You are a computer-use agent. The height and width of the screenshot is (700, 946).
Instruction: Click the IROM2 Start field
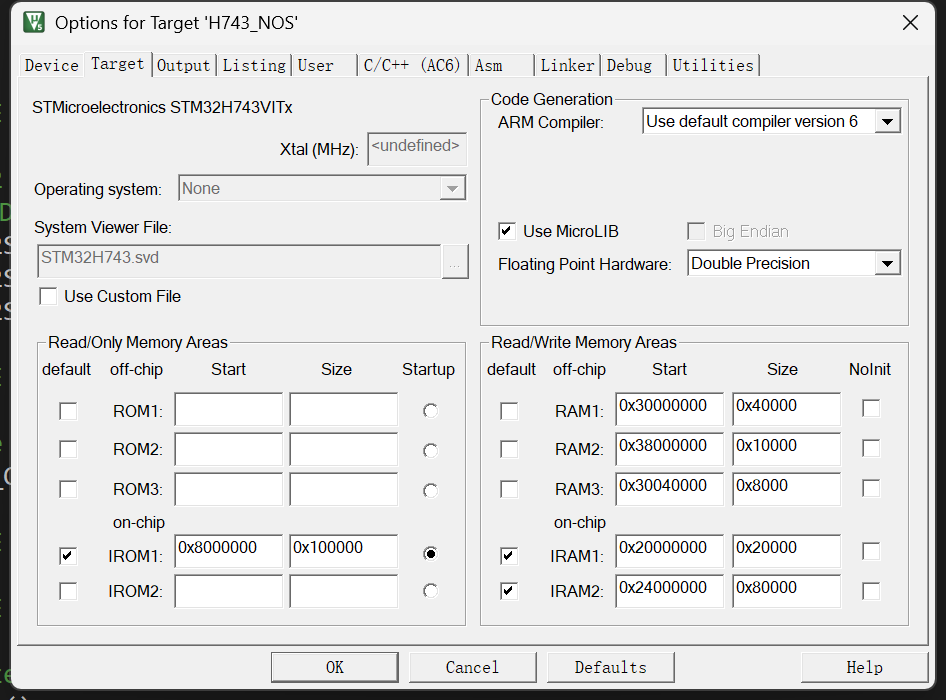[x=229, y=591]
